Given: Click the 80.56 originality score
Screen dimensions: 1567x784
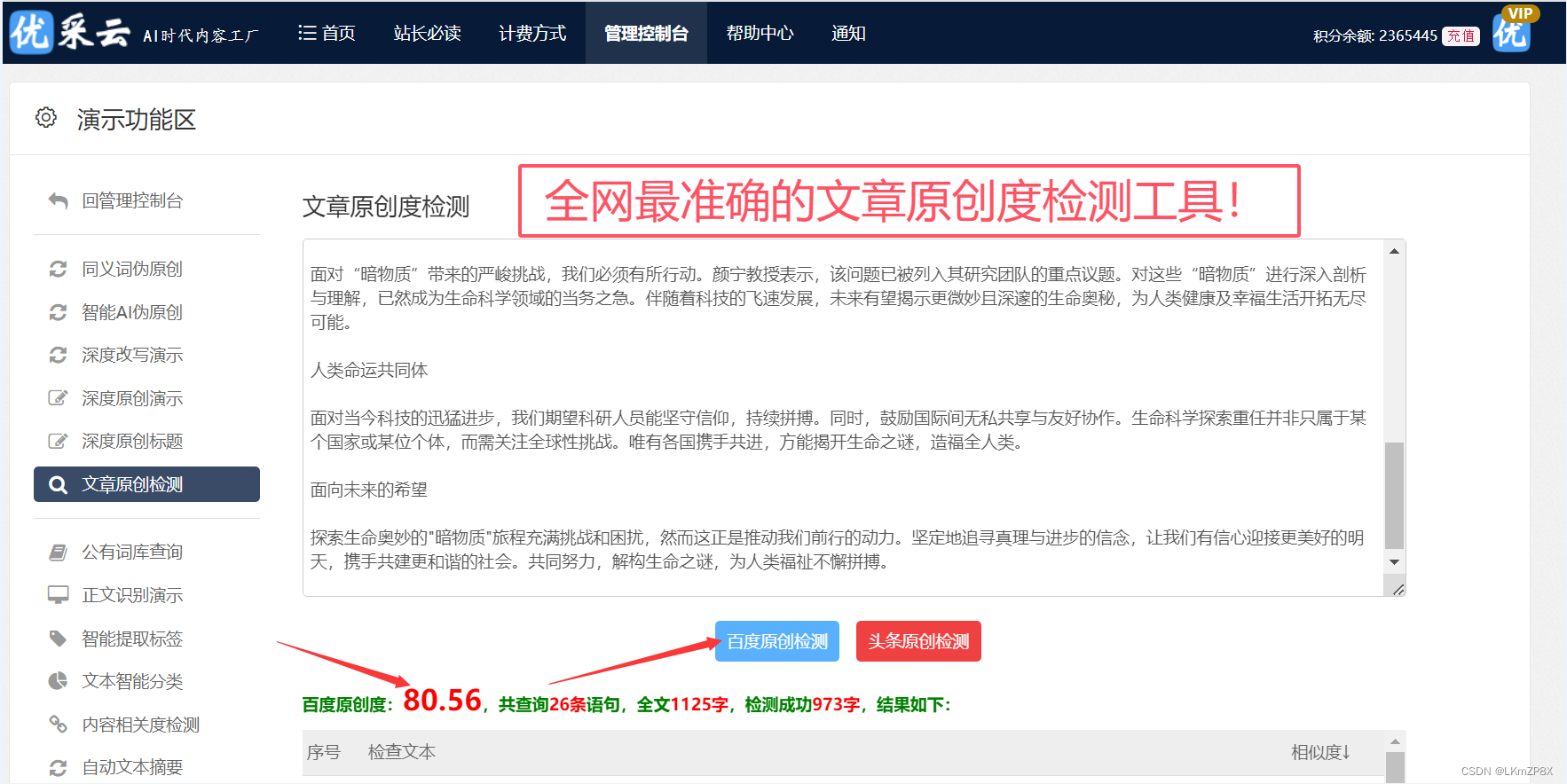Looking at the screenshot, I should (x=442, y=700).
